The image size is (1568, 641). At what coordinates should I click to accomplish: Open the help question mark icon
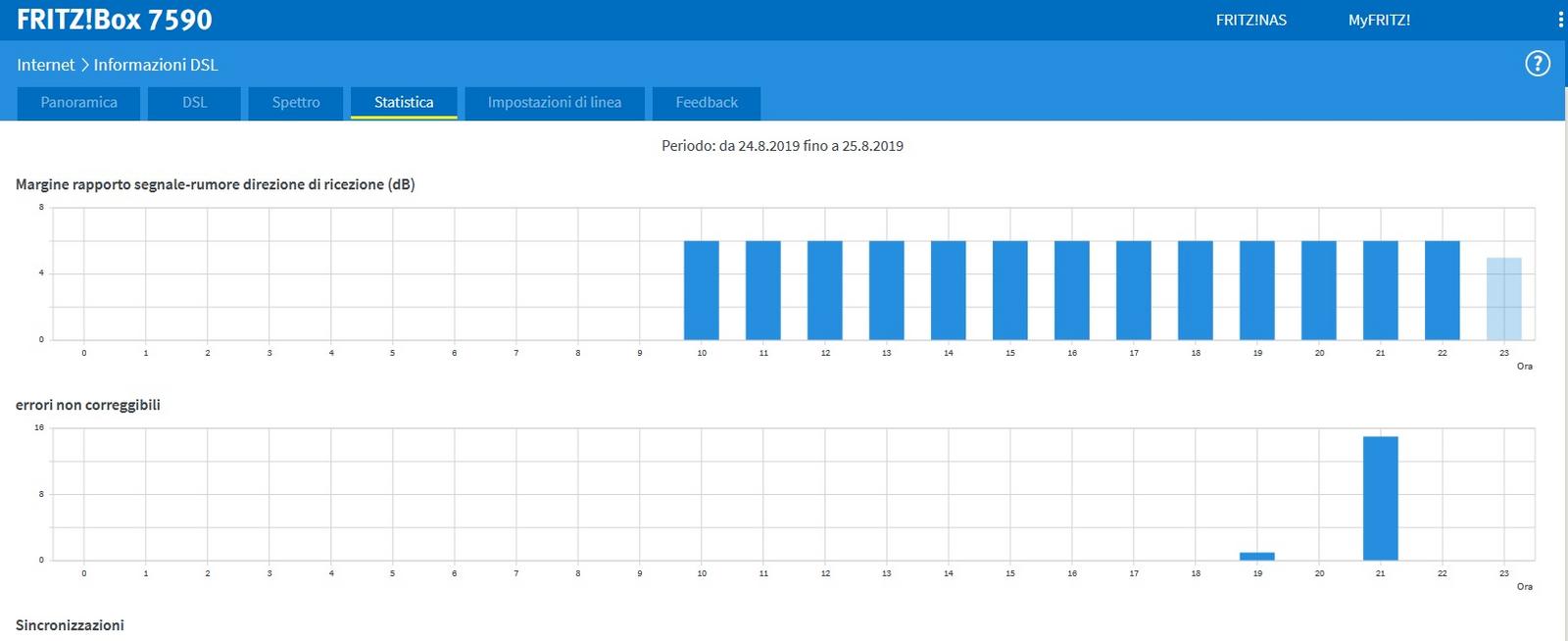tap(1538, 64)
